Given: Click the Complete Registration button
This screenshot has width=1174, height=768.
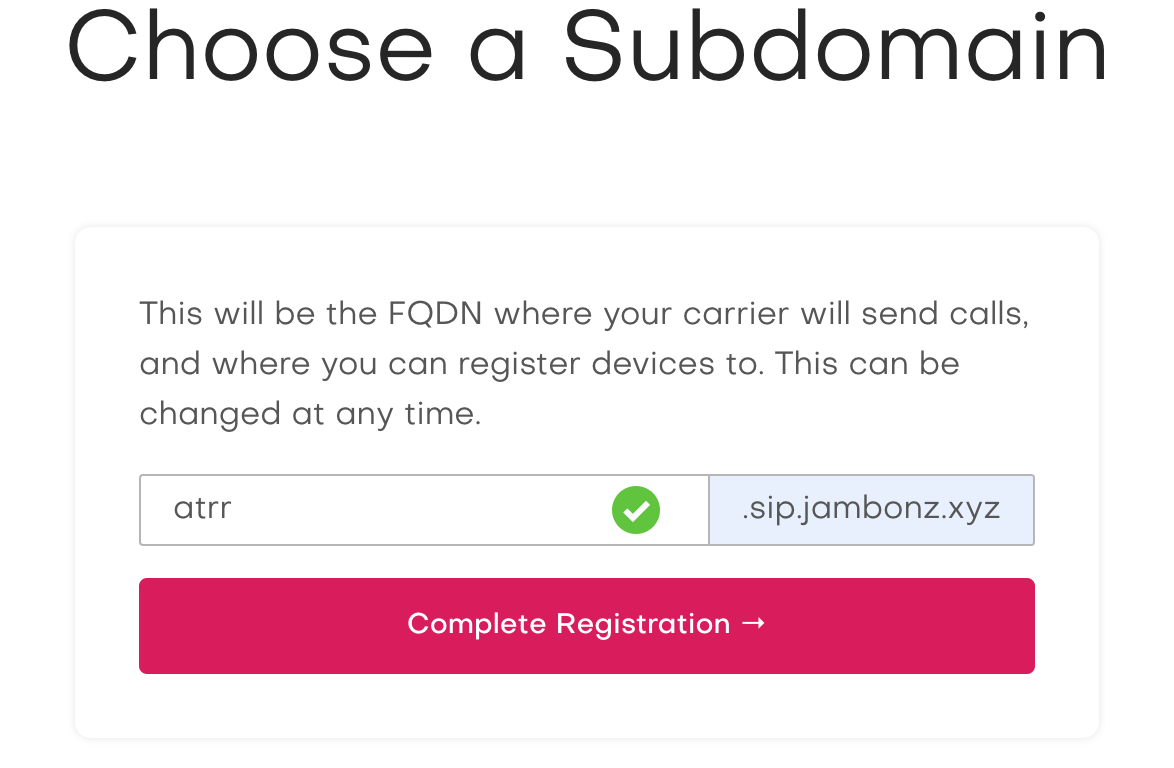Looking at the screenshot, I should [587, 623].
